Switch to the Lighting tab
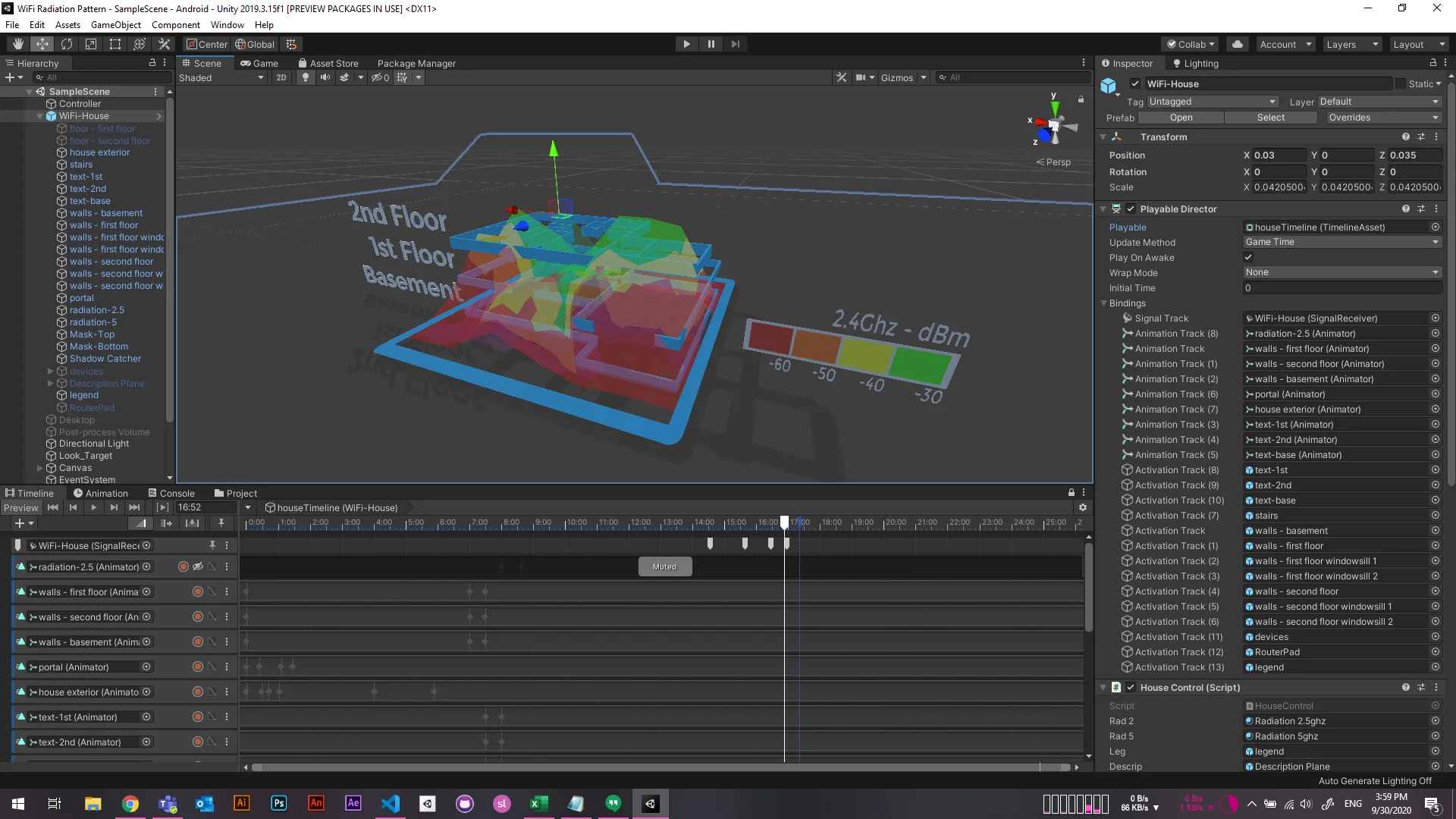The height and width of the screenshot is (819, 1456). pos(1196,64)
